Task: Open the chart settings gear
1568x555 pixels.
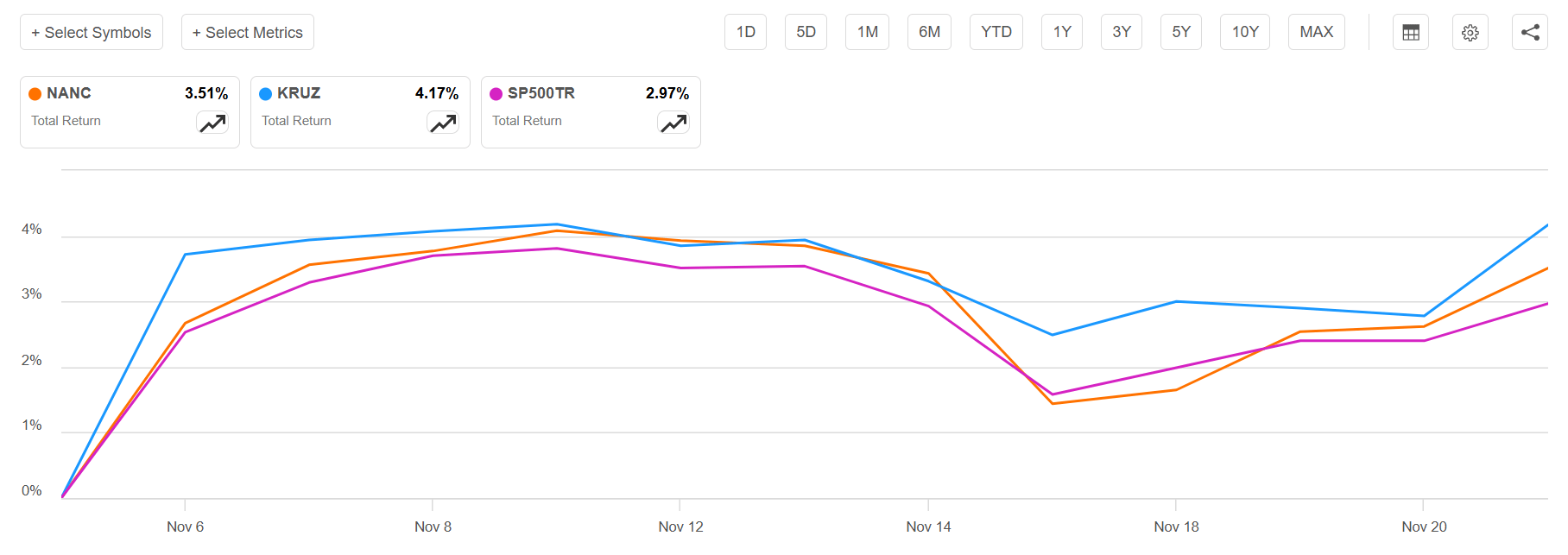Action: click(1470, 32)
